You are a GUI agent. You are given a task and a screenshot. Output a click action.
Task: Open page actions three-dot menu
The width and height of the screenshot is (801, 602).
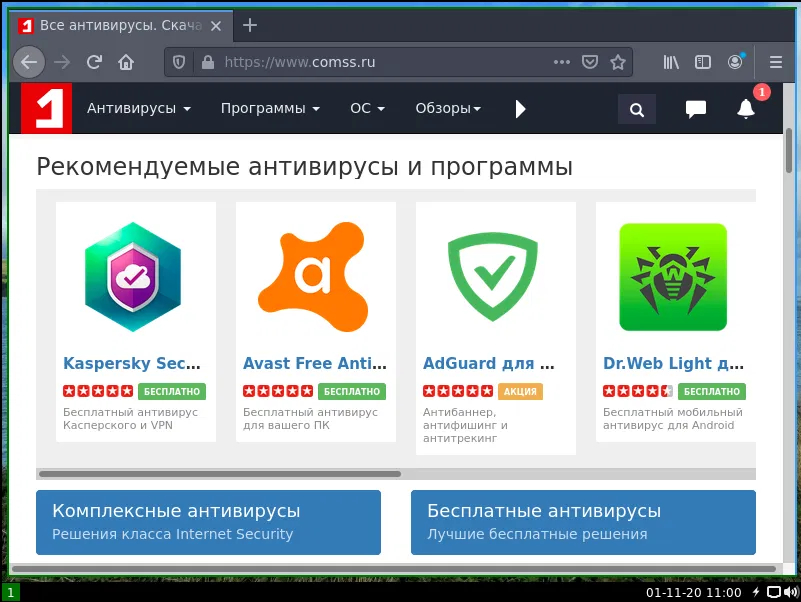561,62
